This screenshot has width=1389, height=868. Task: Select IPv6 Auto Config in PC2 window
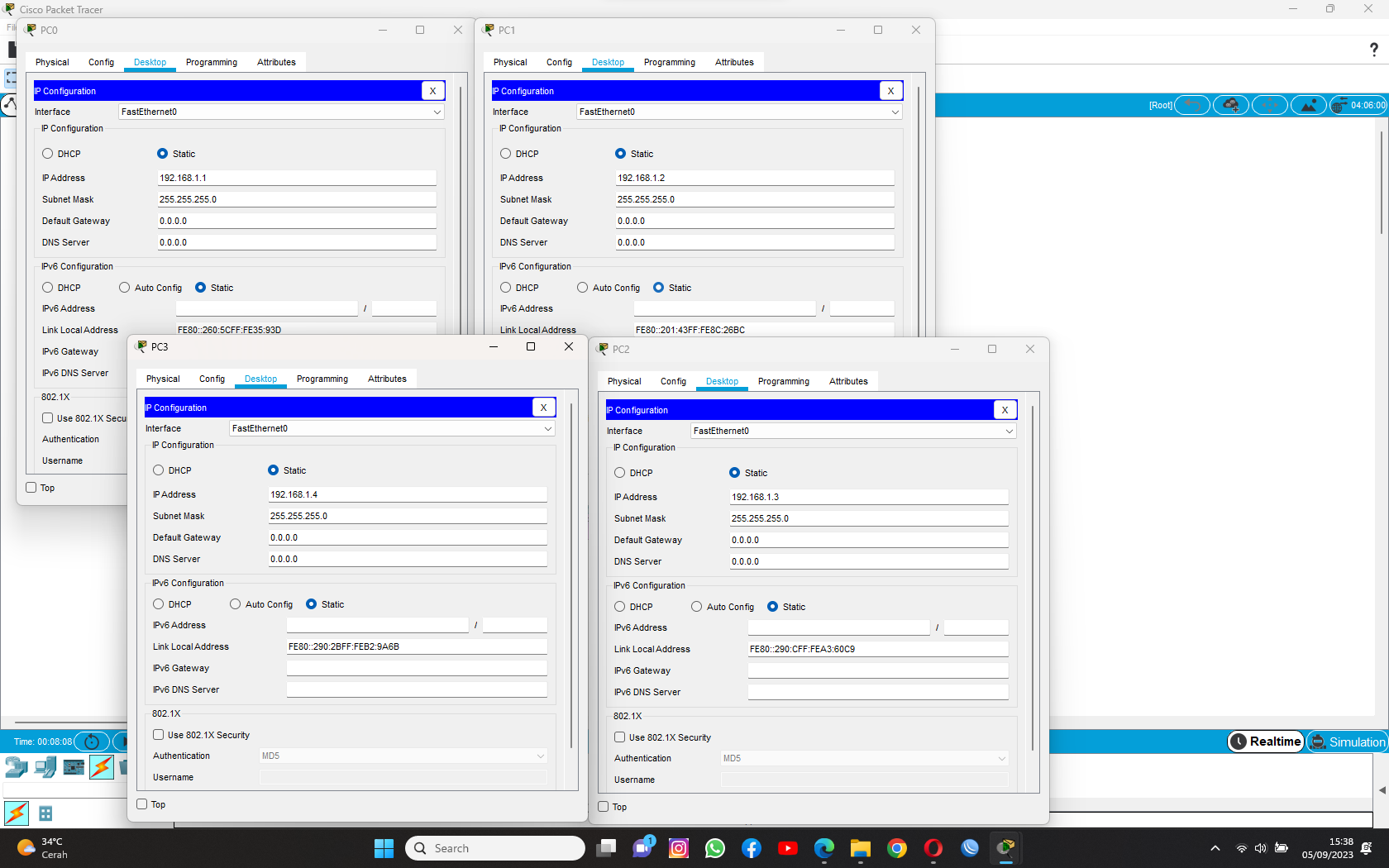pos(697,607)
